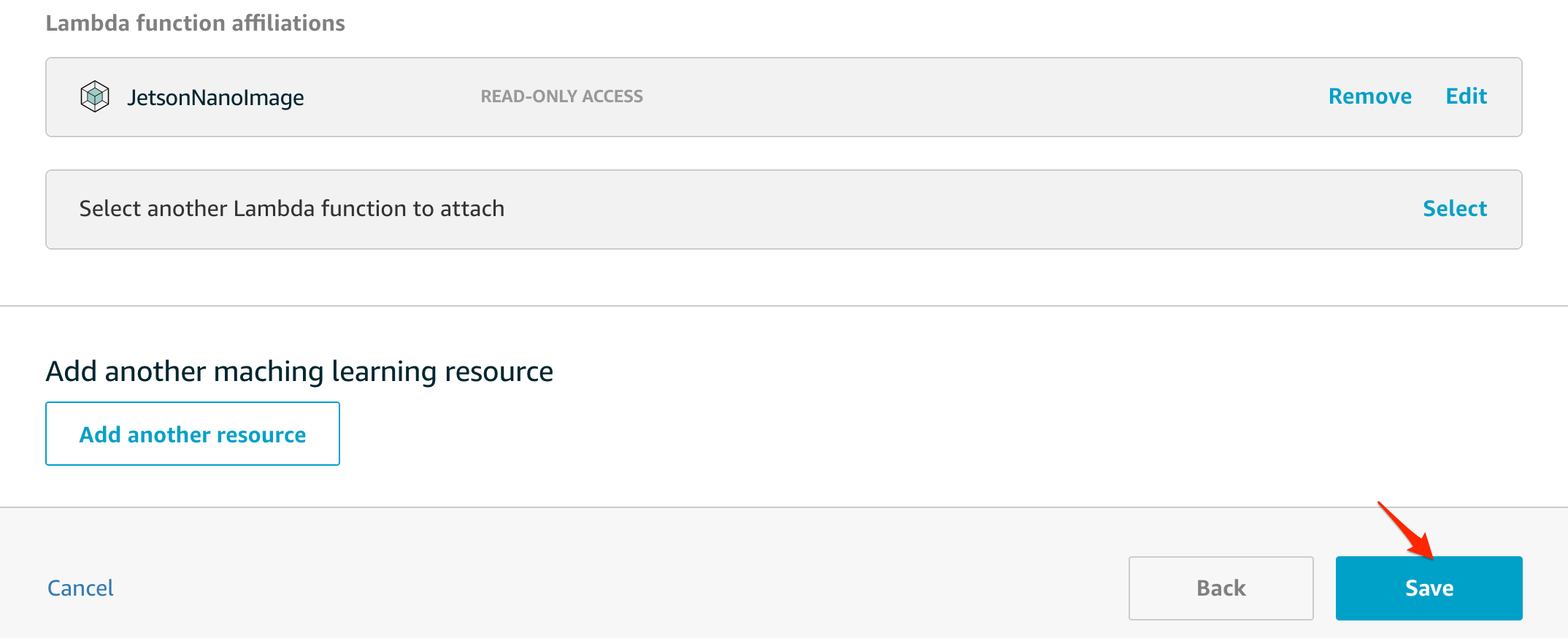Click the Add another resource button
This screenshot has height=638, width=1568.
point(193,434)
